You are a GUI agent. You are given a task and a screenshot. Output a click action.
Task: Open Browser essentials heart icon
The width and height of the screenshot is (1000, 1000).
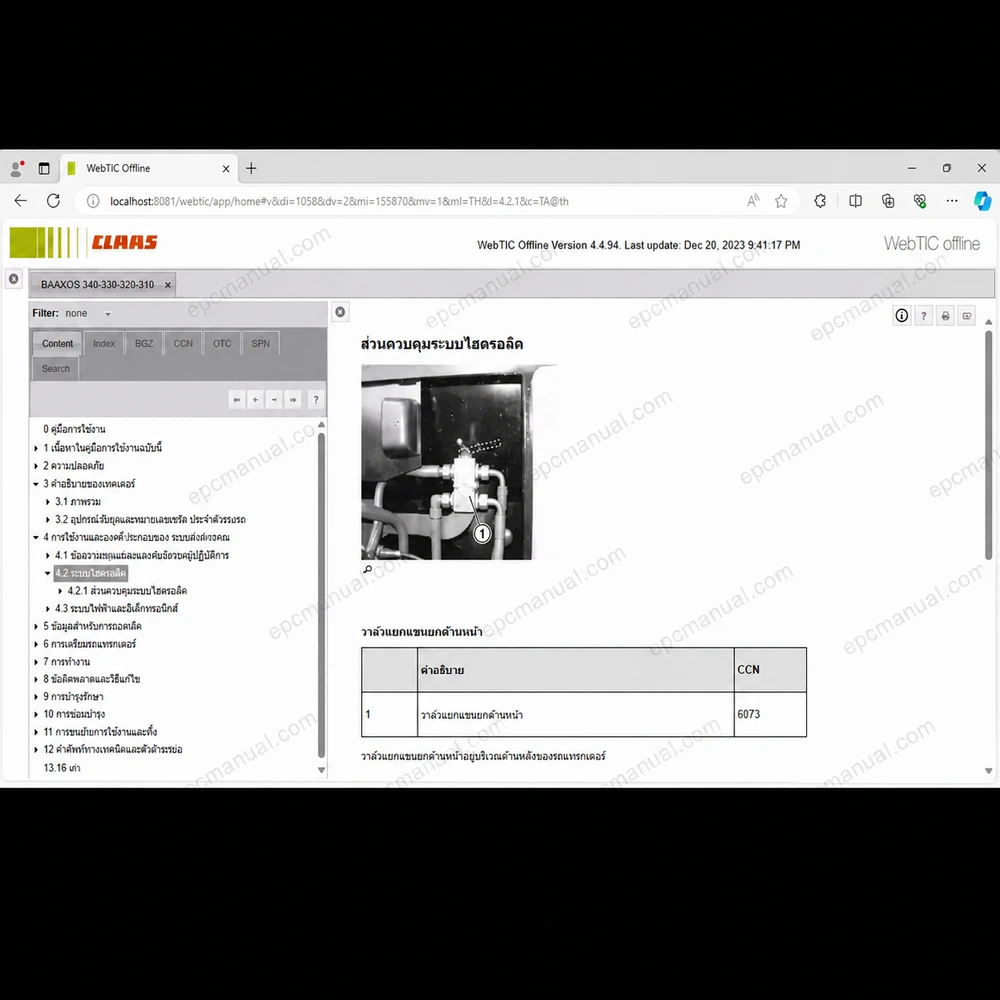pos(920,202)
